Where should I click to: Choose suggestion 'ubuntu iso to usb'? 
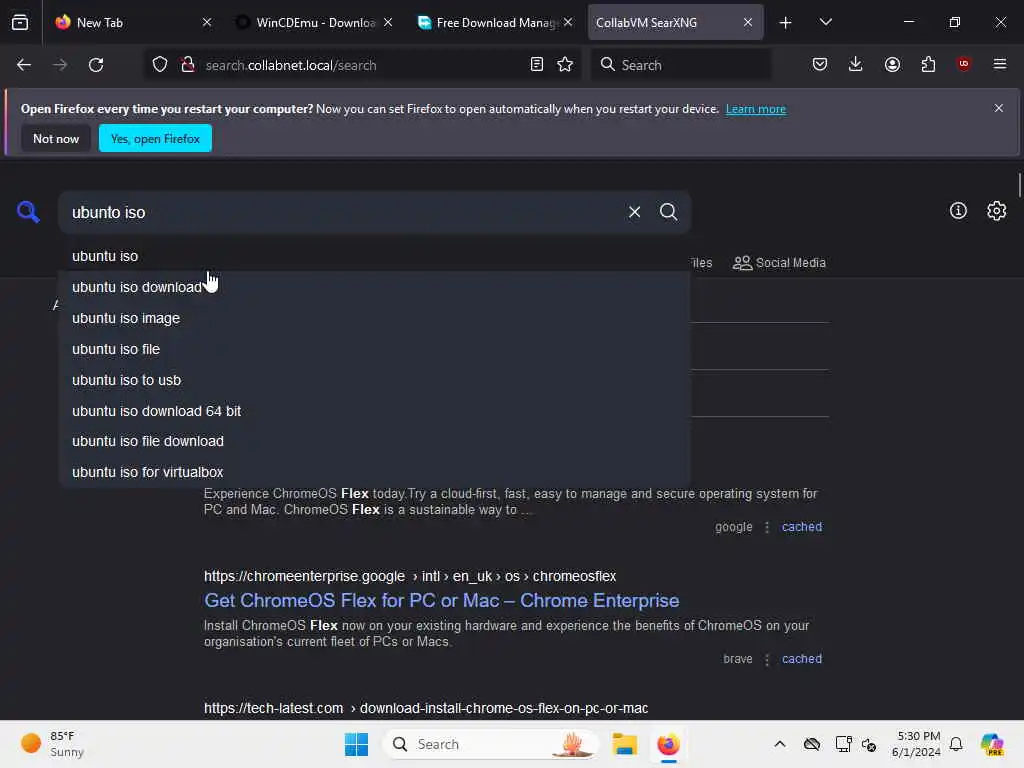(375, 380)
